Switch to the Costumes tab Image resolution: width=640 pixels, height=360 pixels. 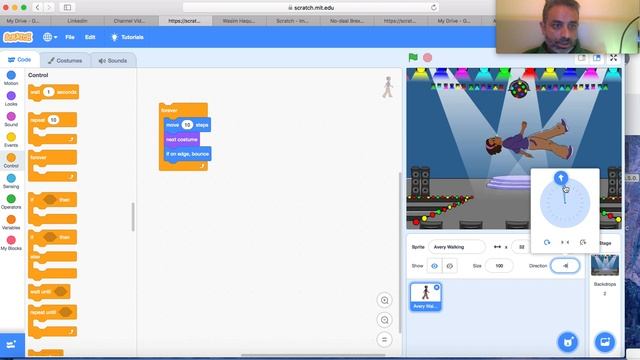click(x=65, y=60)
